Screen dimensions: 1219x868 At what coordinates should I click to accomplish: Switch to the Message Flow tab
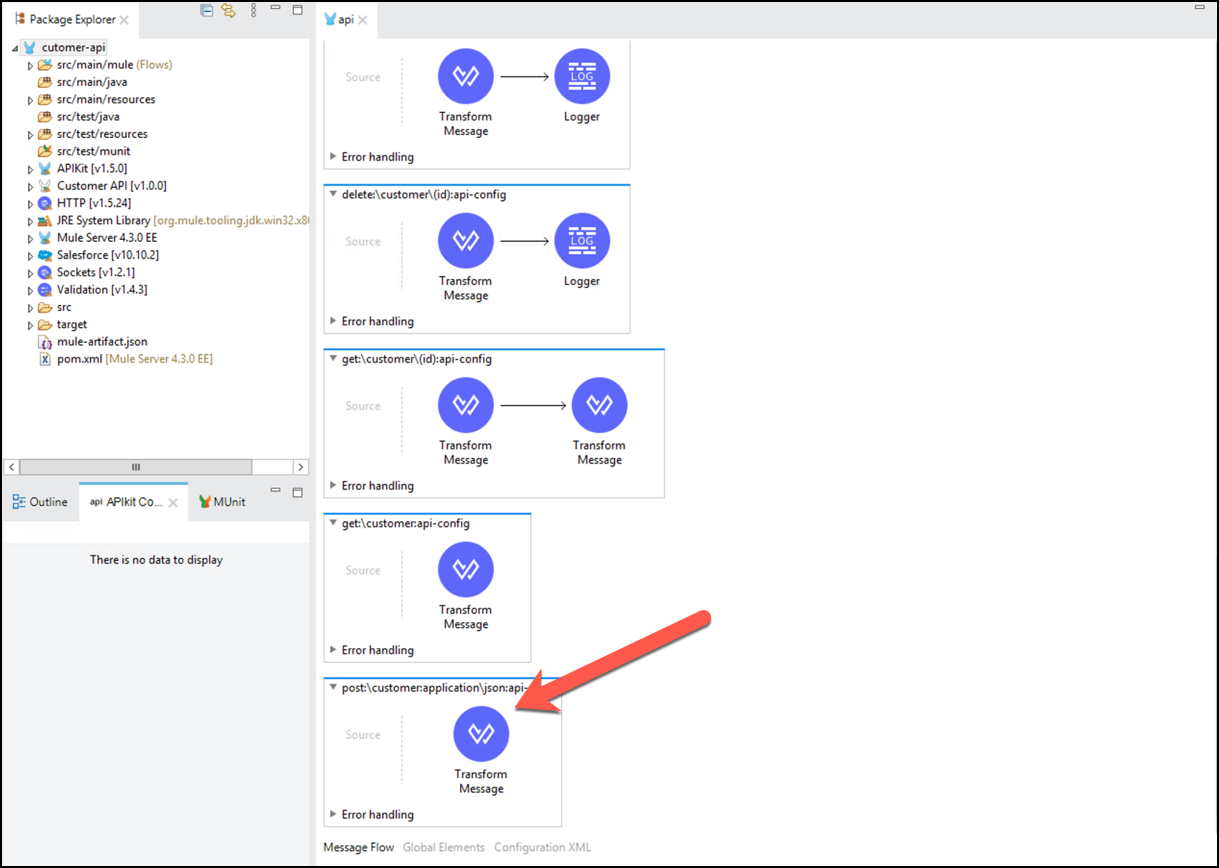click(358, 847)
